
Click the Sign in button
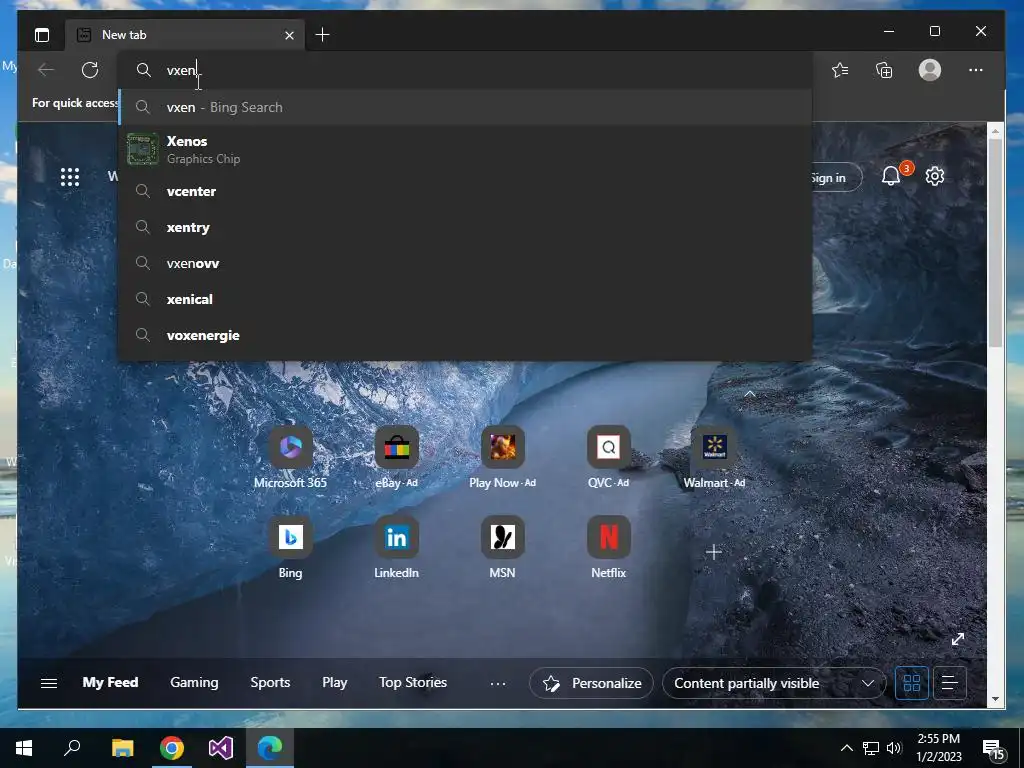coord(835,178)
